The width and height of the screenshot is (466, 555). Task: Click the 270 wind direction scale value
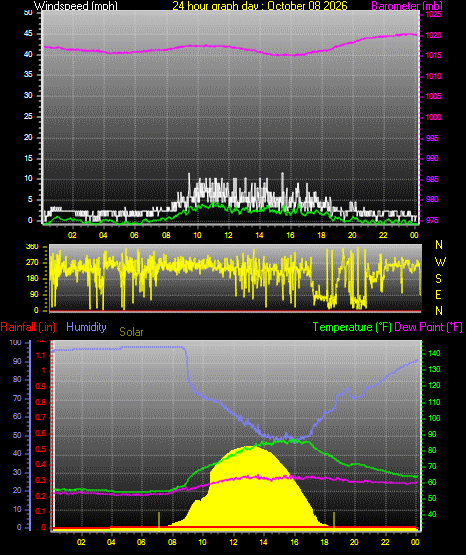point(32,263)
